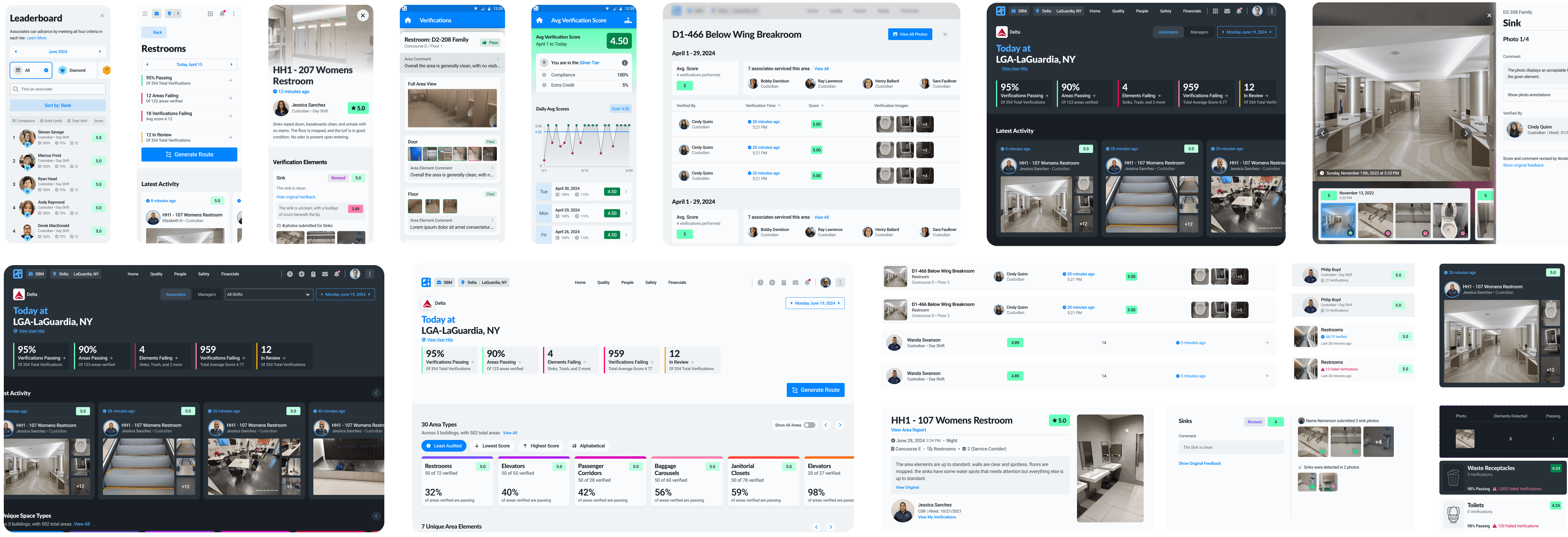Viewport: 1568px width, 537px height.
Task: Select the Lowest Score sort chip
Action: [492, 446]
